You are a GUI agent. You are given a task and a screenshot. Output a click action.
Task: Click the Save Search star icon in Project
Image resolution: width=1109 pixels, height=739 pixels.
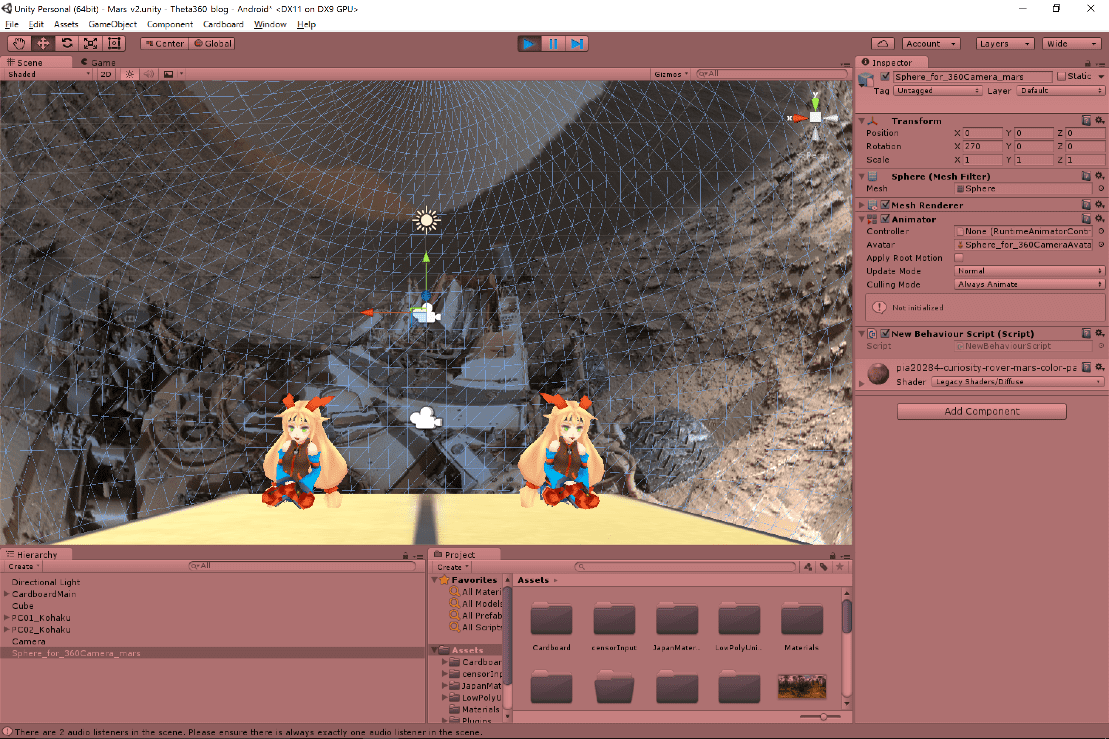840,567
